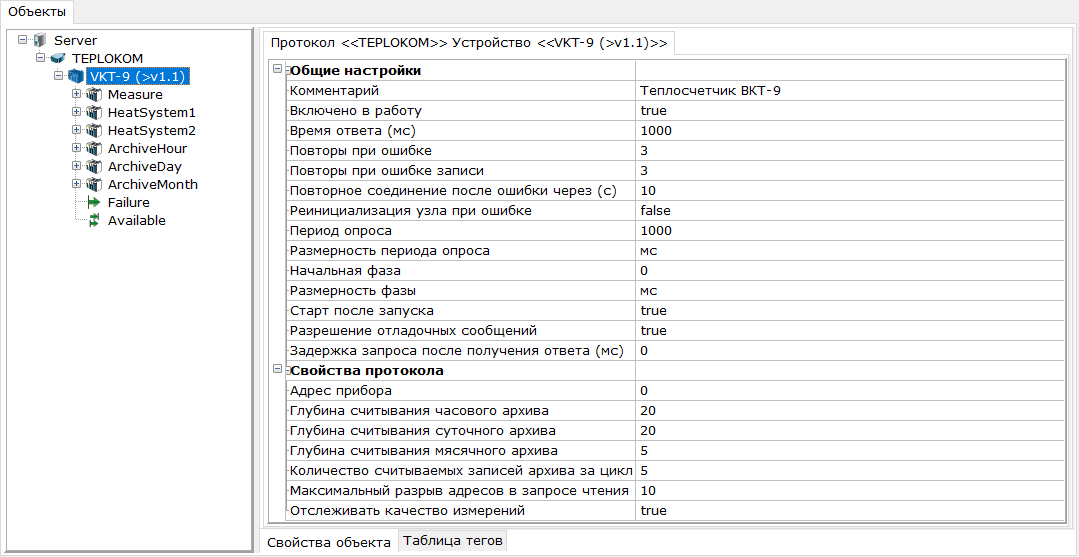1079x557 pixels.
Task: Select the Failure tag label
Action: pos(129,202)
